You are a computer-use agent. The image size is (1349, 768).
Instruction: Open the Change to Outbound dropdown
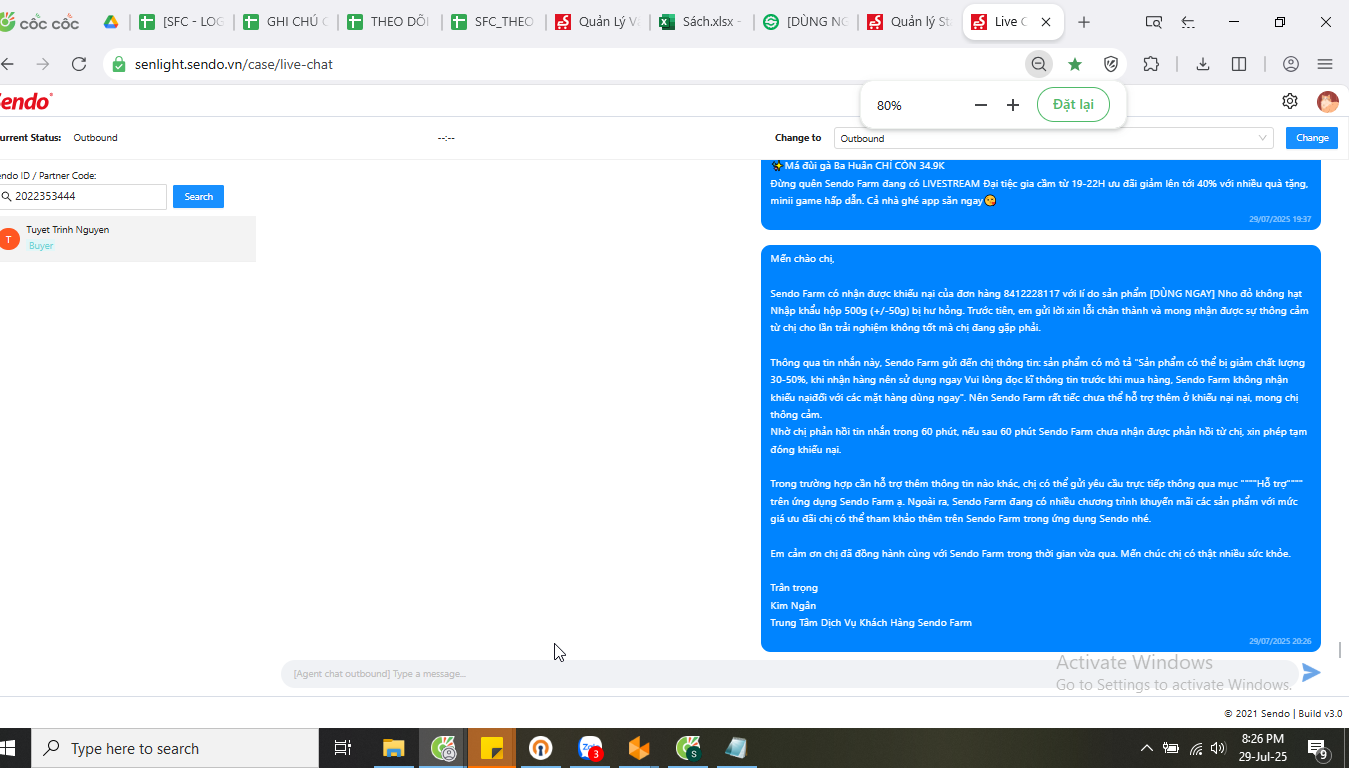pyautogui.click(x=1053, y=138)
